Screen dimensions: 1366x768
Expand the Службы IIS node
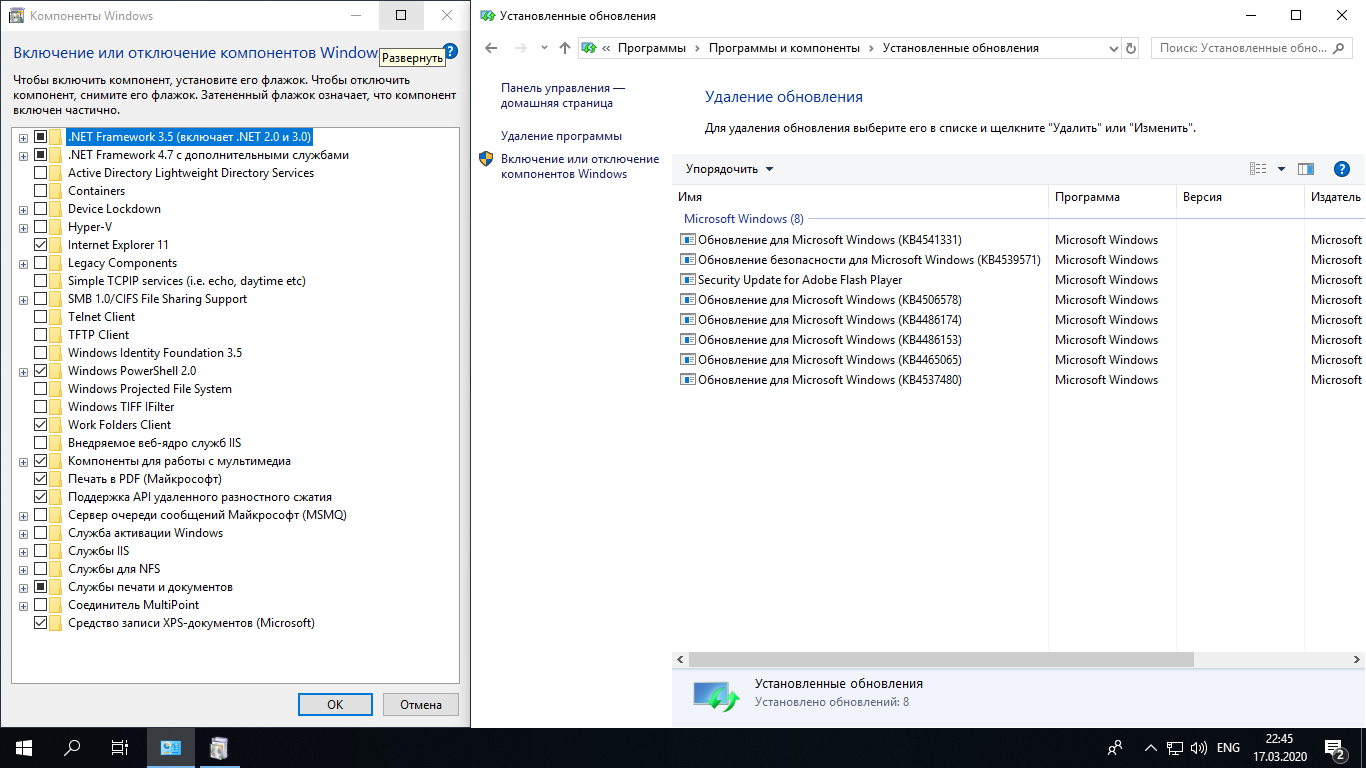tap(23, 551)
